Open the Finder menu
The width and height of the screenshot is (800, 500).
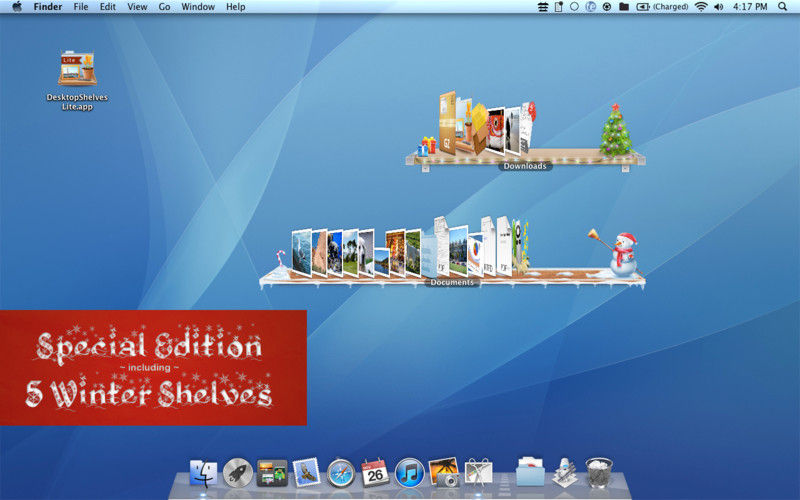[48, 7]
